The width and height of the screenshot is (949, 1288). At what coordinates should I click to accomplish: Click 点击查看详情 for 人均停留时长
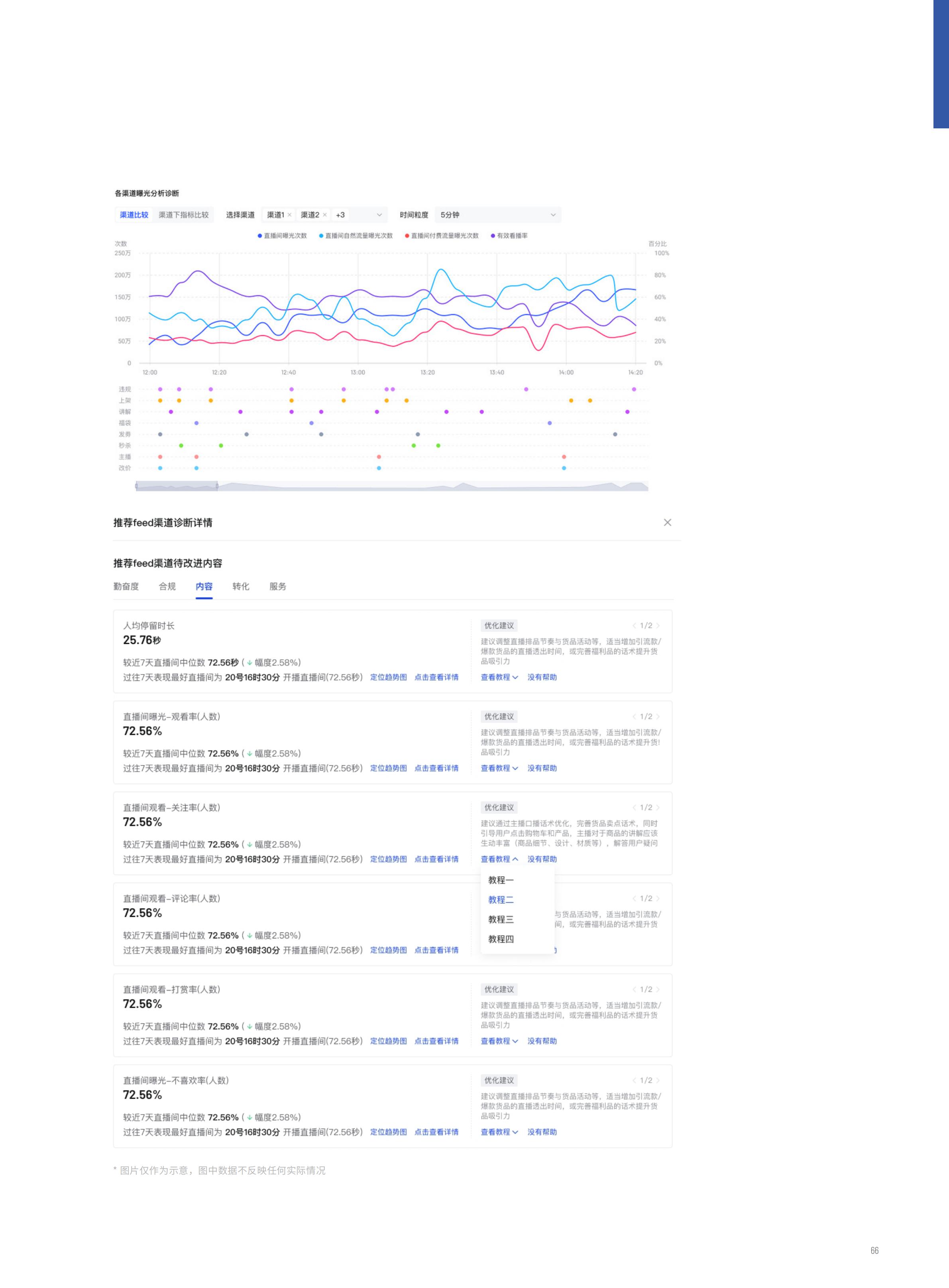click(436, 677)
